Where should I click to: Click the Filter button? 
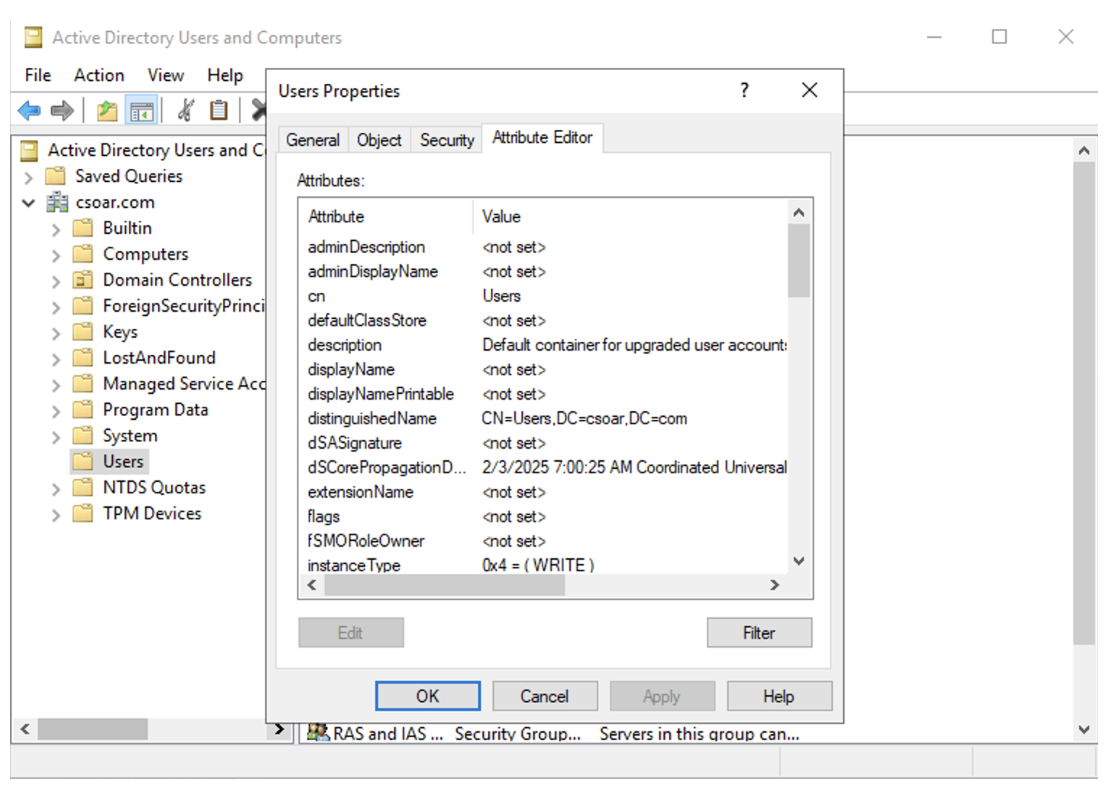pos(758,632)
